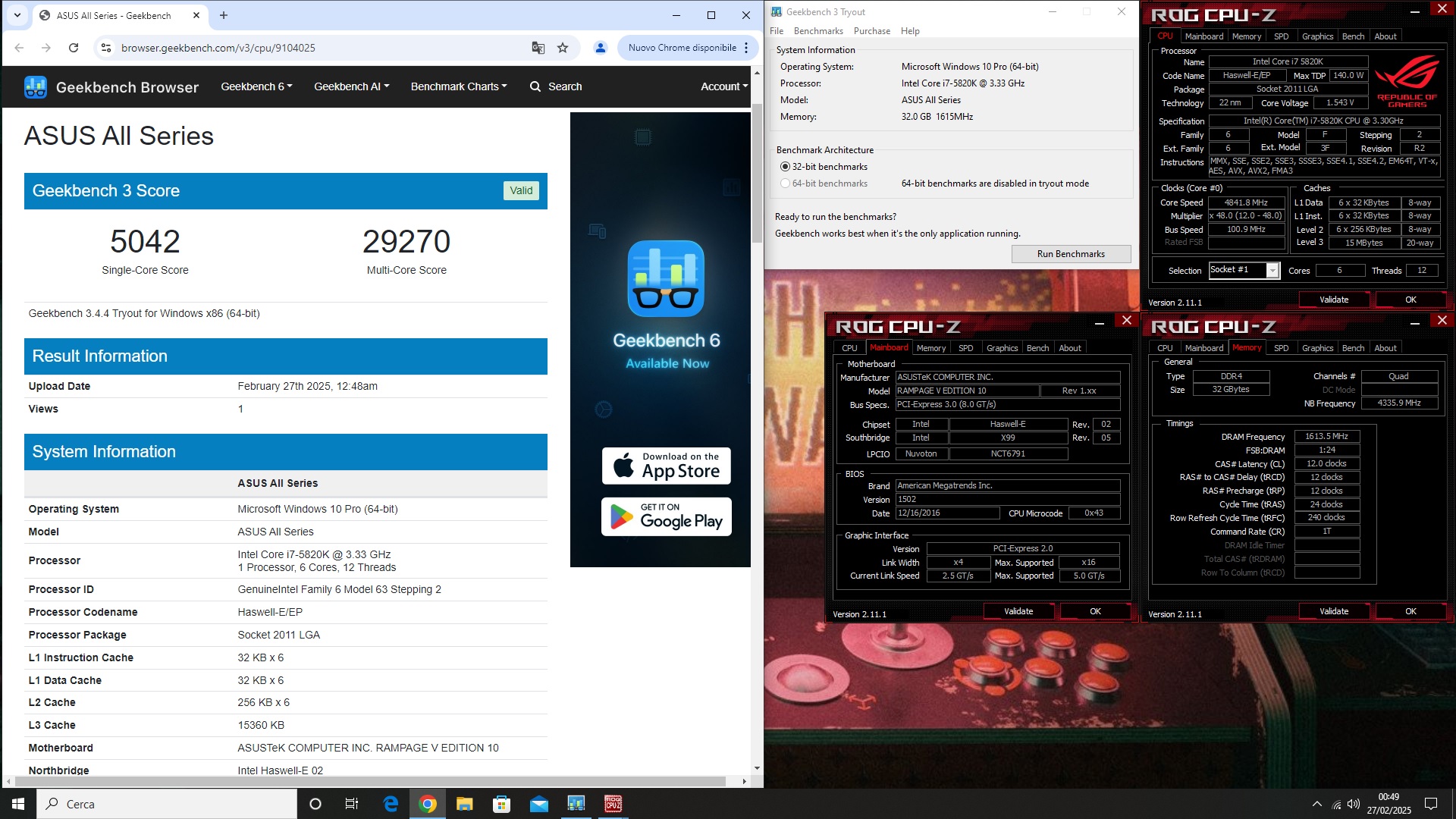Click Validate in the CPU tab window
The width and height of the screenshot is (1456, 819).
[x=1334, y=300]
